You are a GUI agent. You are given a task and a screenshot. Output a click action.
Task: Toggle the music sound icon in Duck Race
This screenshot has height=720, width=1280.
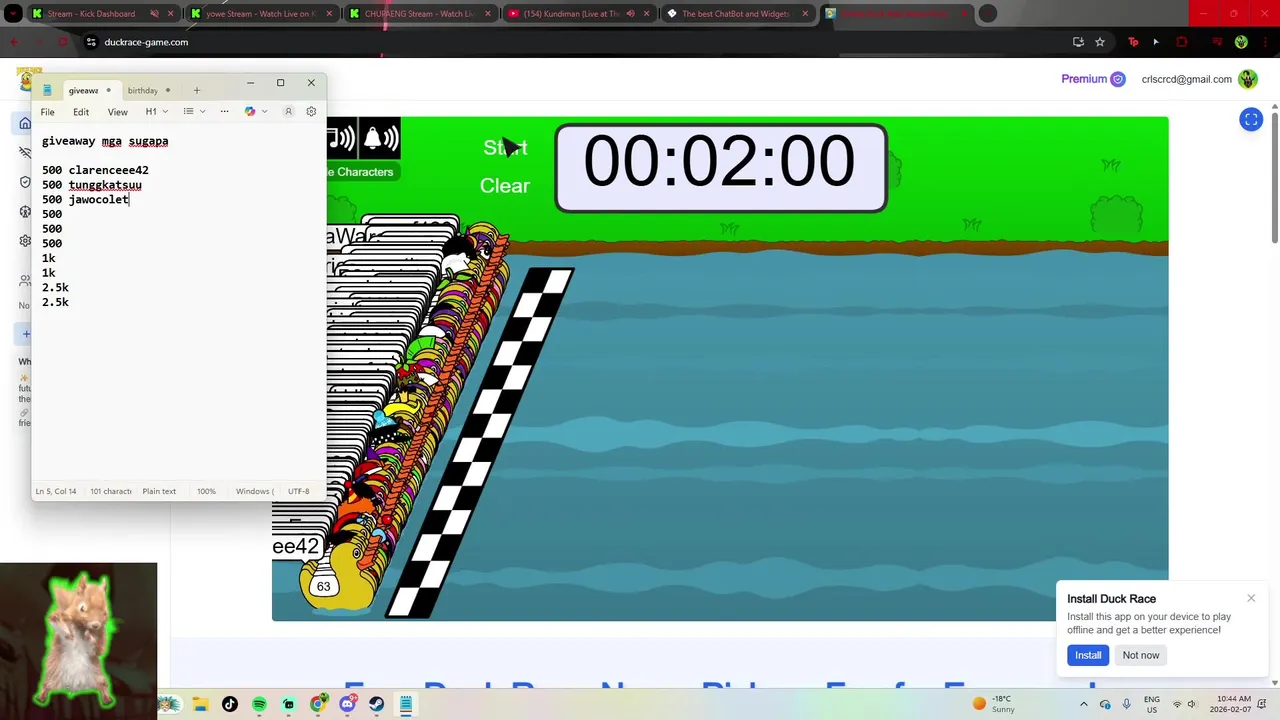pyautogui.click(x=341, y=138)
